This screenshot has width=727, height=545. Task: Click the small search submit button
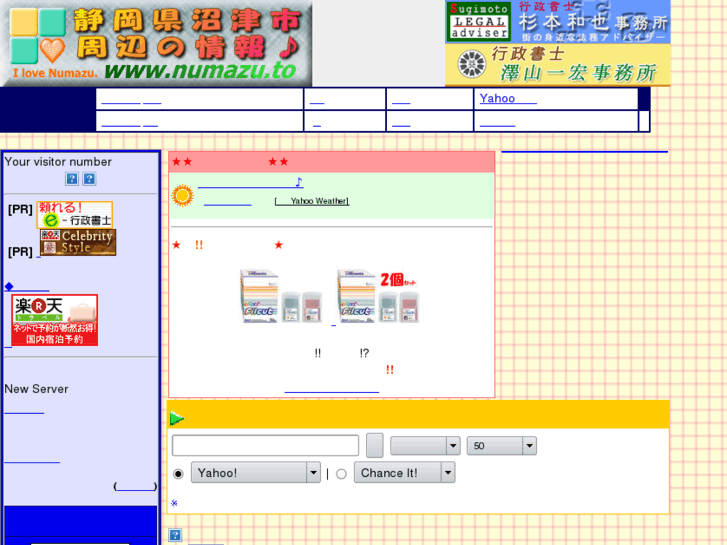point(375,445)
